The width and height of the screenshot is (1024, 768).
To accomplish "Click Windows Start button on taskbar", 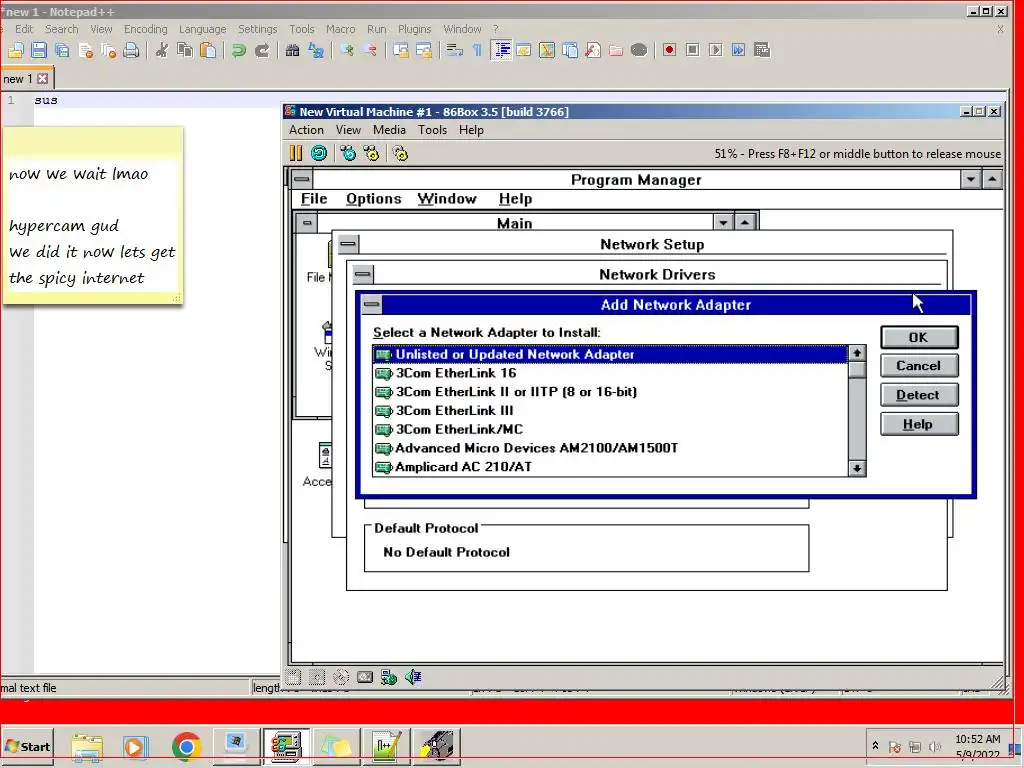I will point(27,746).
